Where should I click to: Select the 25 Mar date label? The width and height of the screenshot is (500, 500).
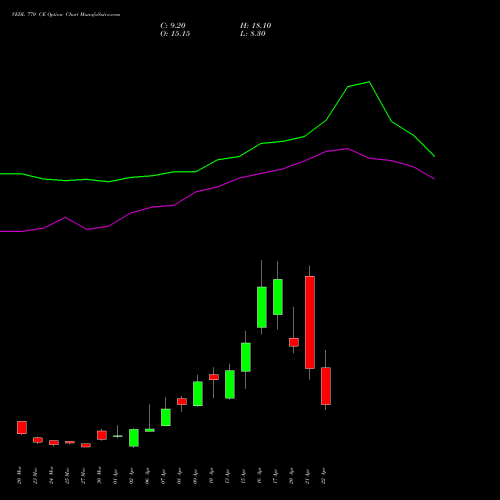tap(67, 475)
